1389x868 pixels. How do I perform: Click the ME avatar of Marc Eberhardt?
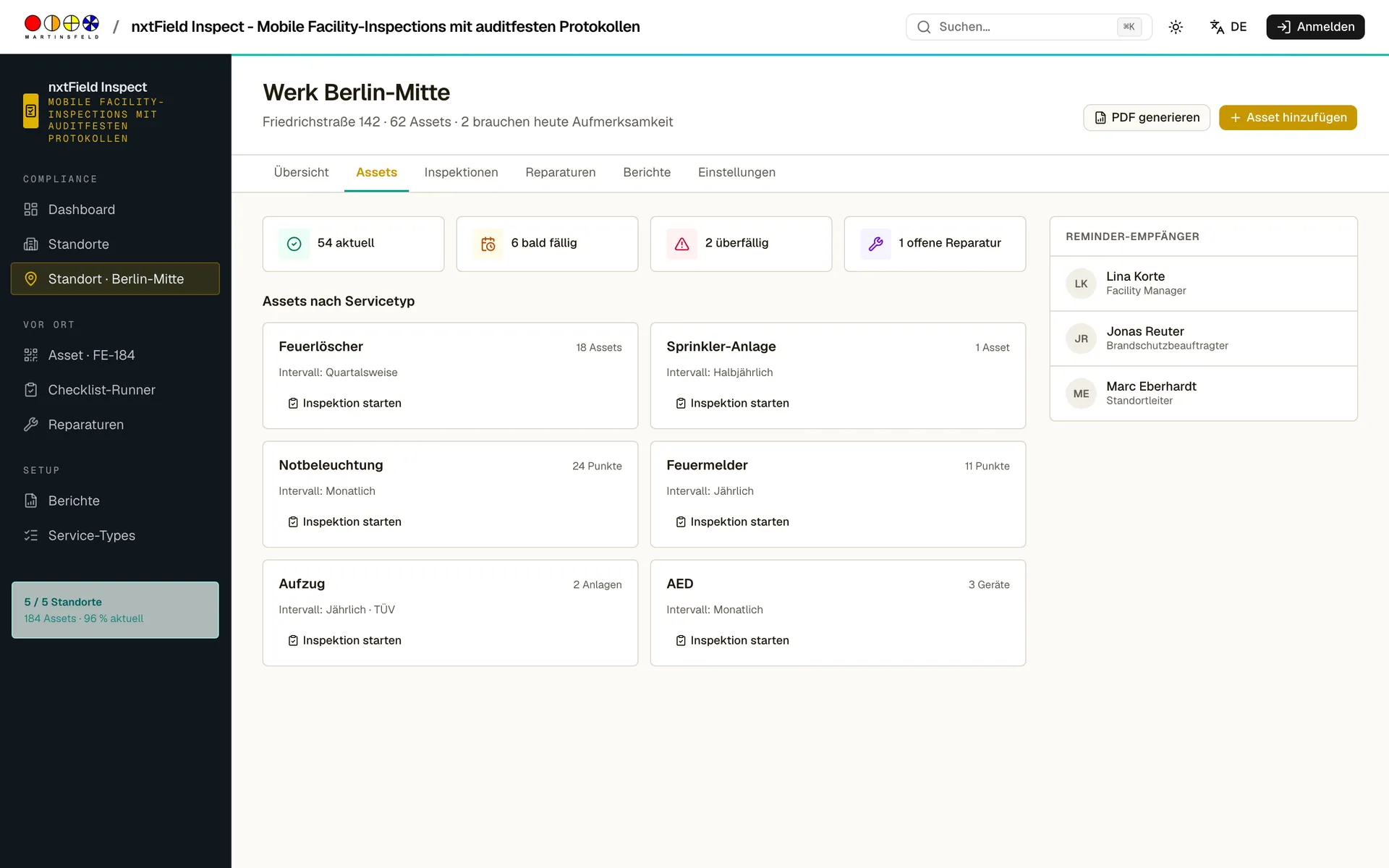tap(1081, 393)
